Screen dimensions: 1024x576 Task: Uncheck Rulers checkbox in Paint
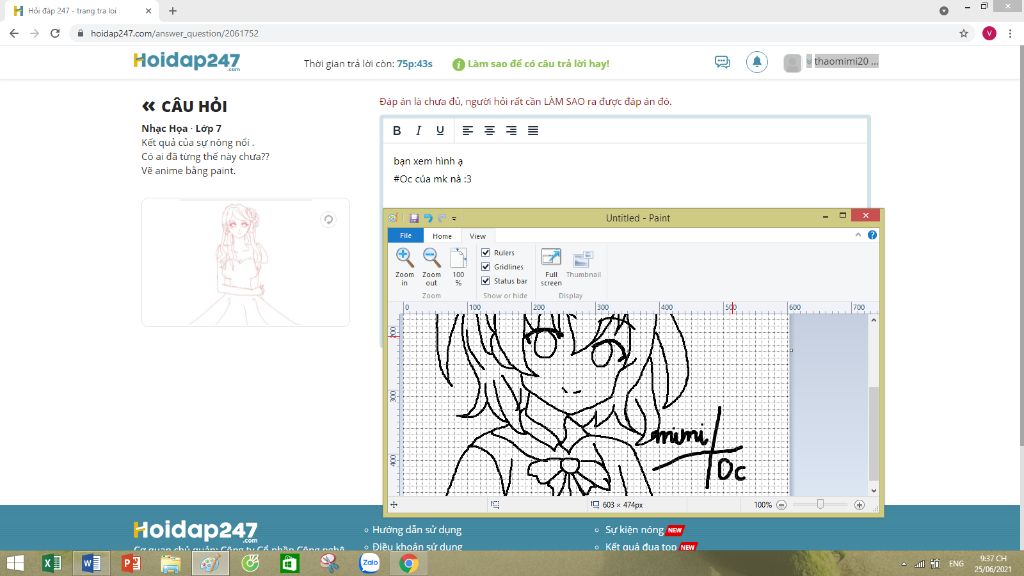(485, 252)
